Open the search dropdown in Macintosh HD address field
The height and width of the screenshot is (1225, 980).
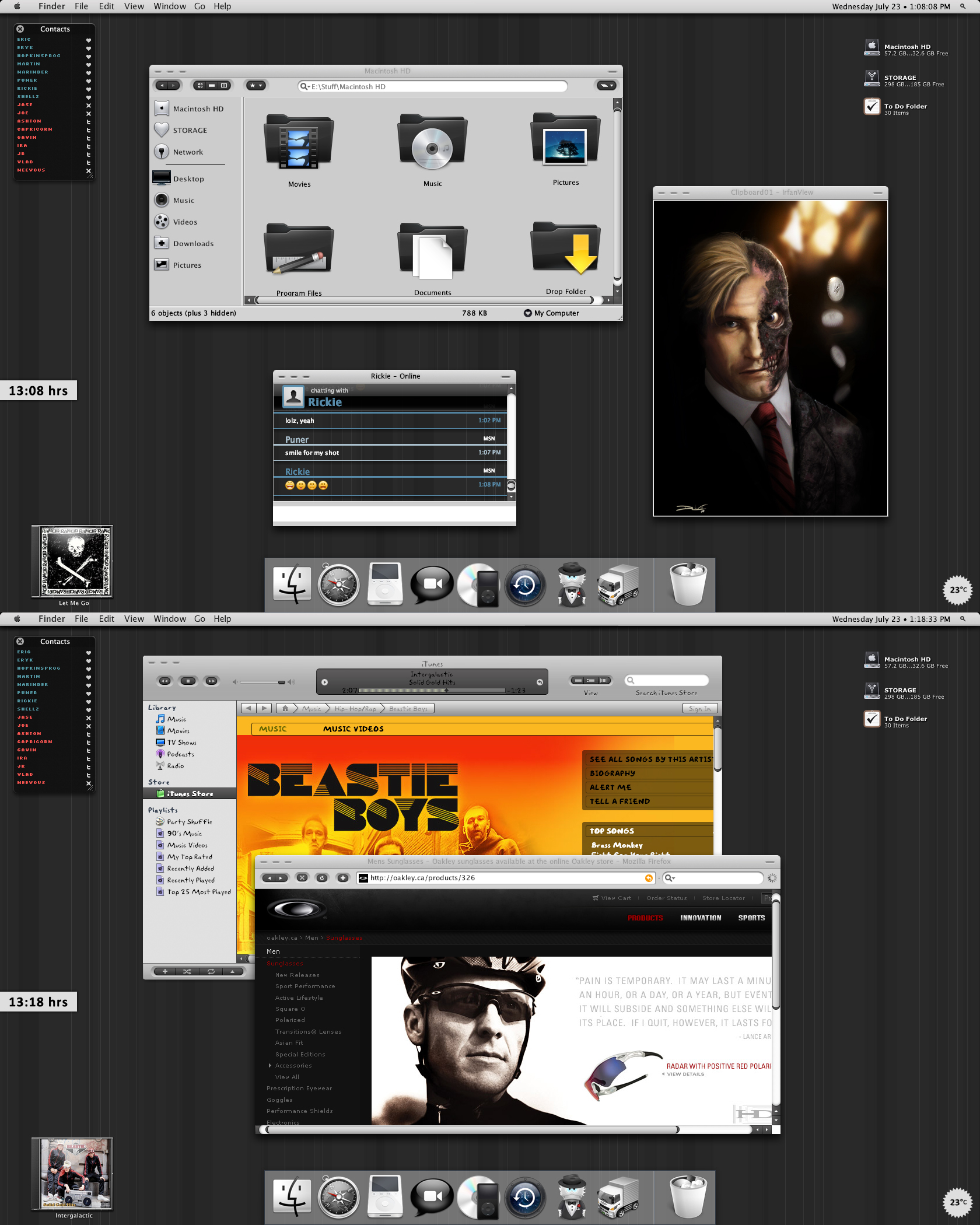pos(305,86)
